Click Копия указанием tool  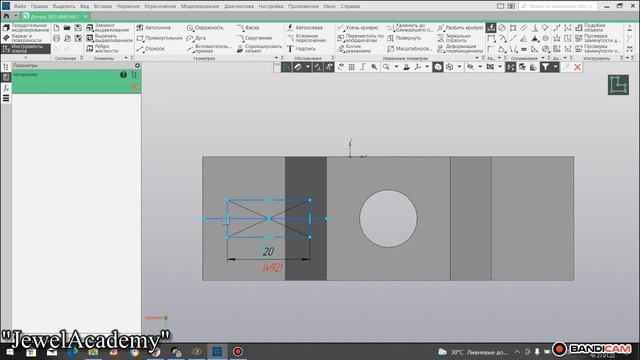tap(354, 49)
